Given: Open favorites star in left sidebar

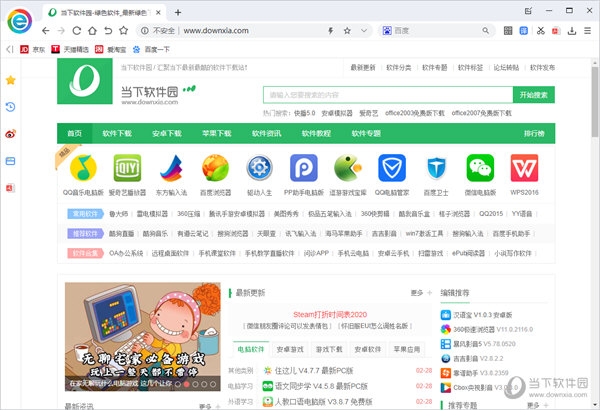Looking at the screenshot, I should click(x=11, y=80).
